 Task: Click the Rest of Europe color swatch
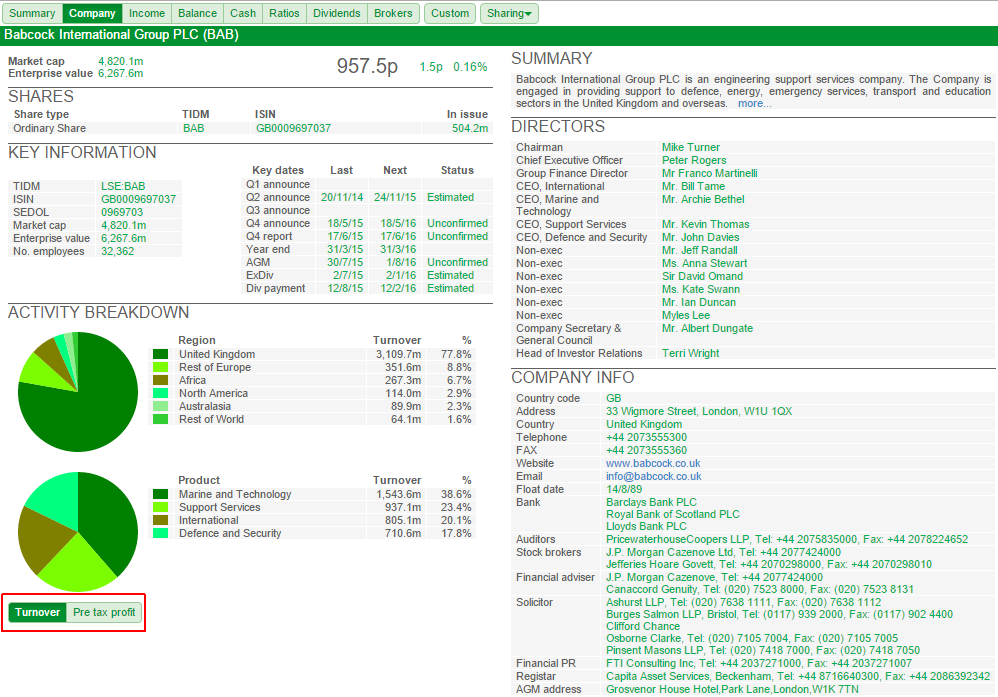coord(160,367)
